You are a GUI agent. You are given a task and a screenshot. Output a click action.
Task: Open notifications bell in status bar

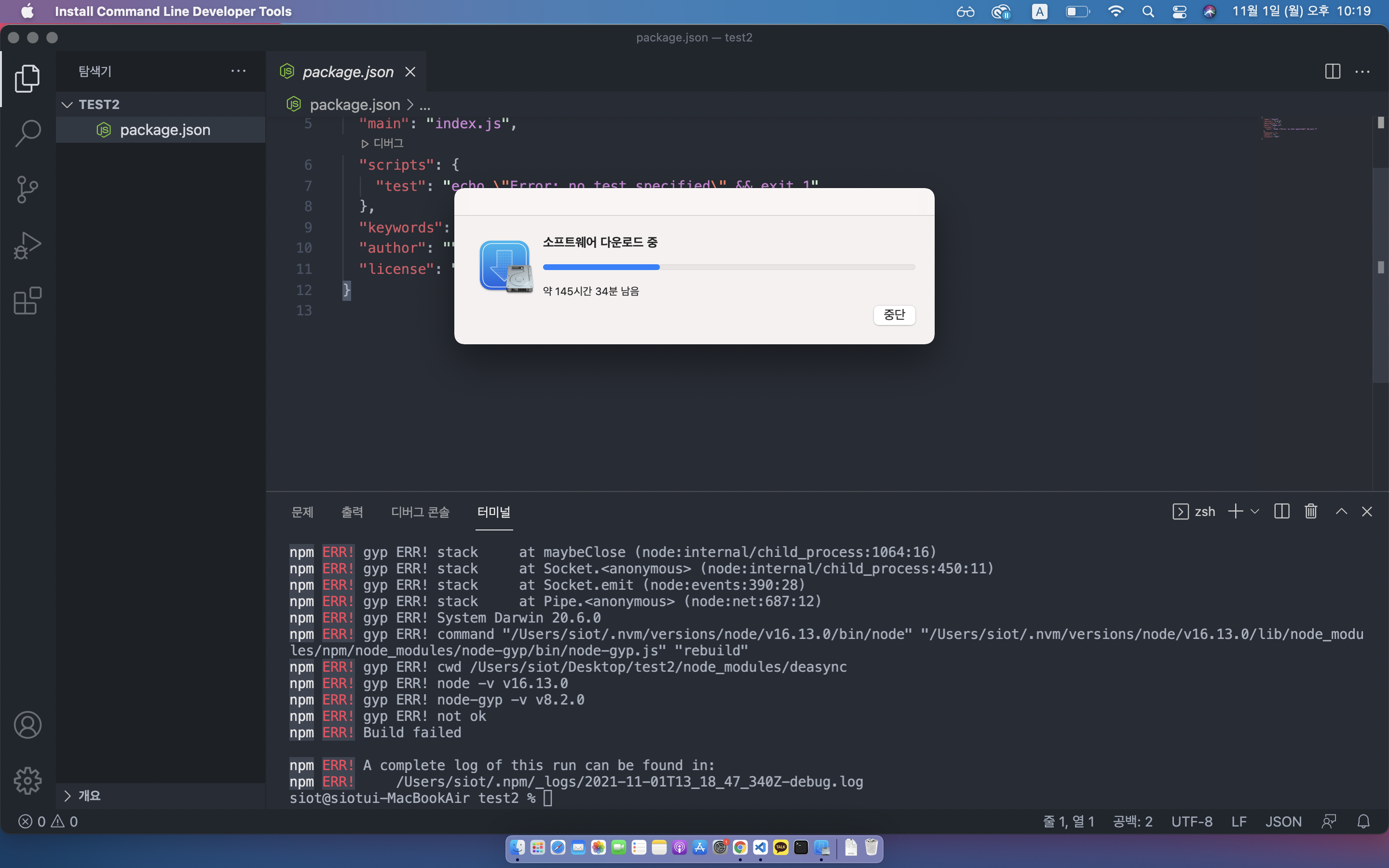1363,822
